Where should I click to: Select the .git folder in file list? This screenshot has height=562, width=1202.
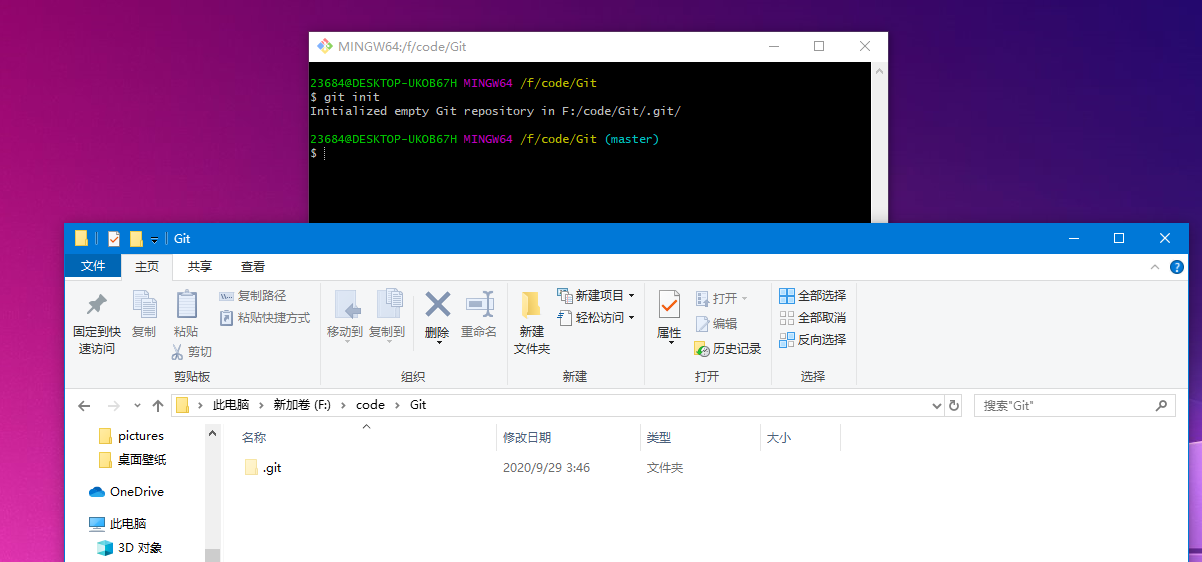(x=272, y=468)
